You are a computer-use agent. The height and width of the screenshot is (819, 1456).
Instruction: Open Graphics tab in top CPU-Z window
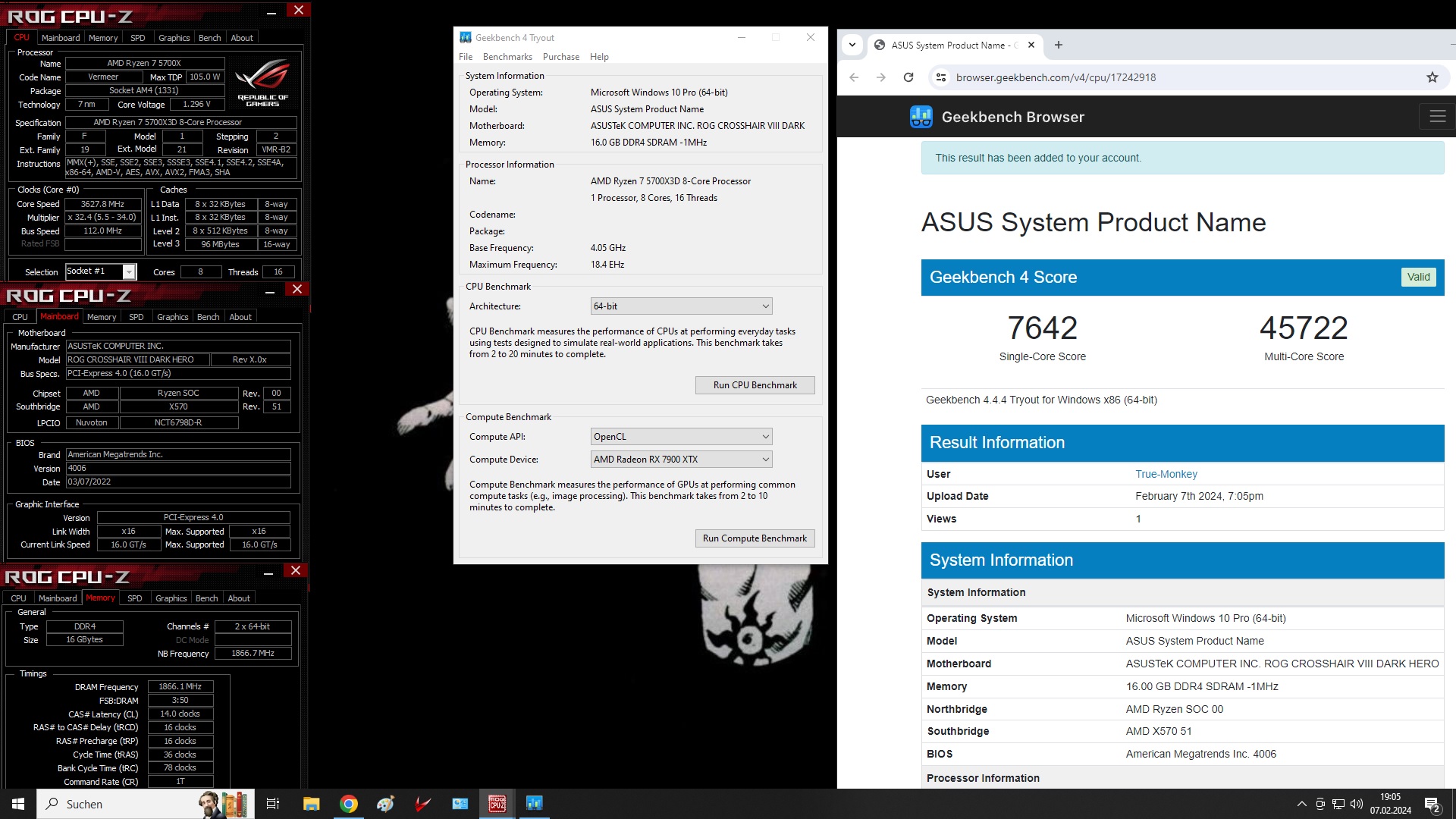point(174,38)
